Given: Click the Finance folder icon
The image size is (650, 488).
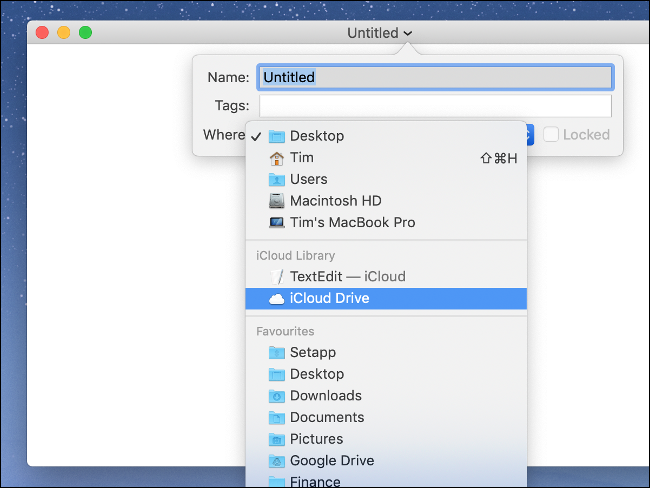Looking at the screenshot, I should click(276, 482).
